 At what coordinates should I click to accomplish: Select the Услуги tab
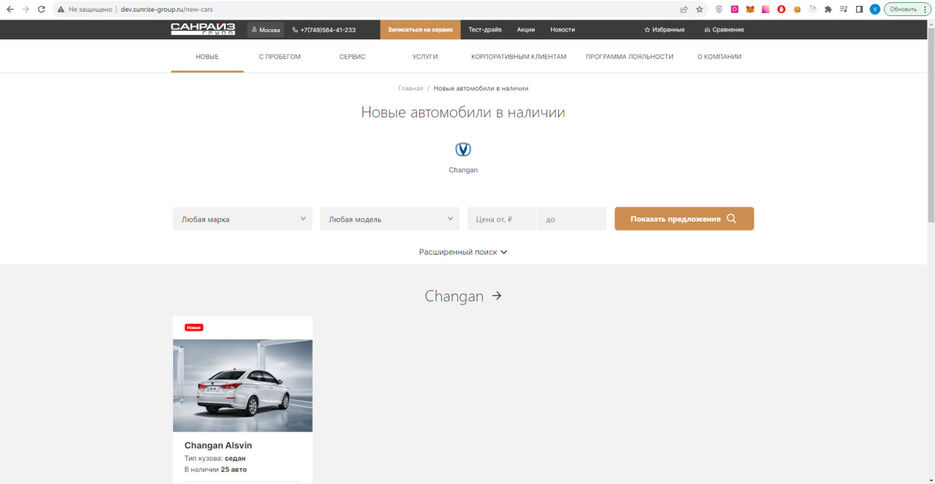click(425, 57)
